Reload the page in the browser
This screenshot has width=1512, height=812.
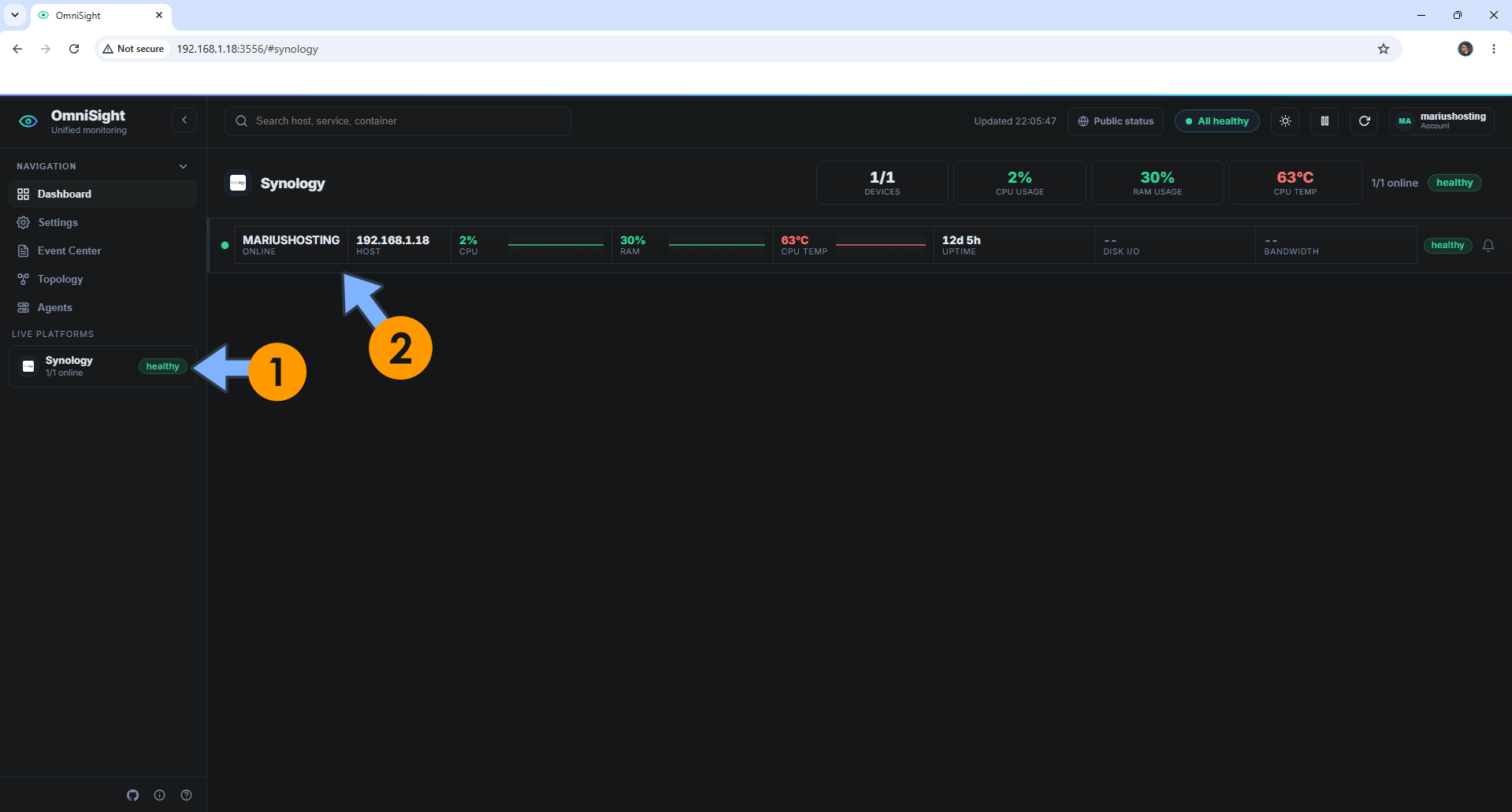coord(74,49)
